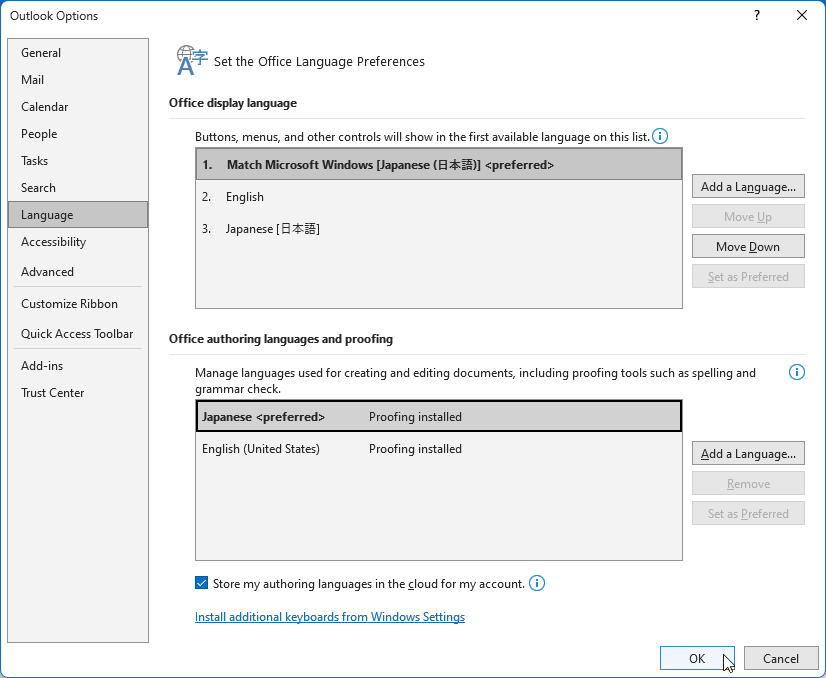Open the Quick Access Toolbar category
The image size is (826, 678).
point(78,334)
